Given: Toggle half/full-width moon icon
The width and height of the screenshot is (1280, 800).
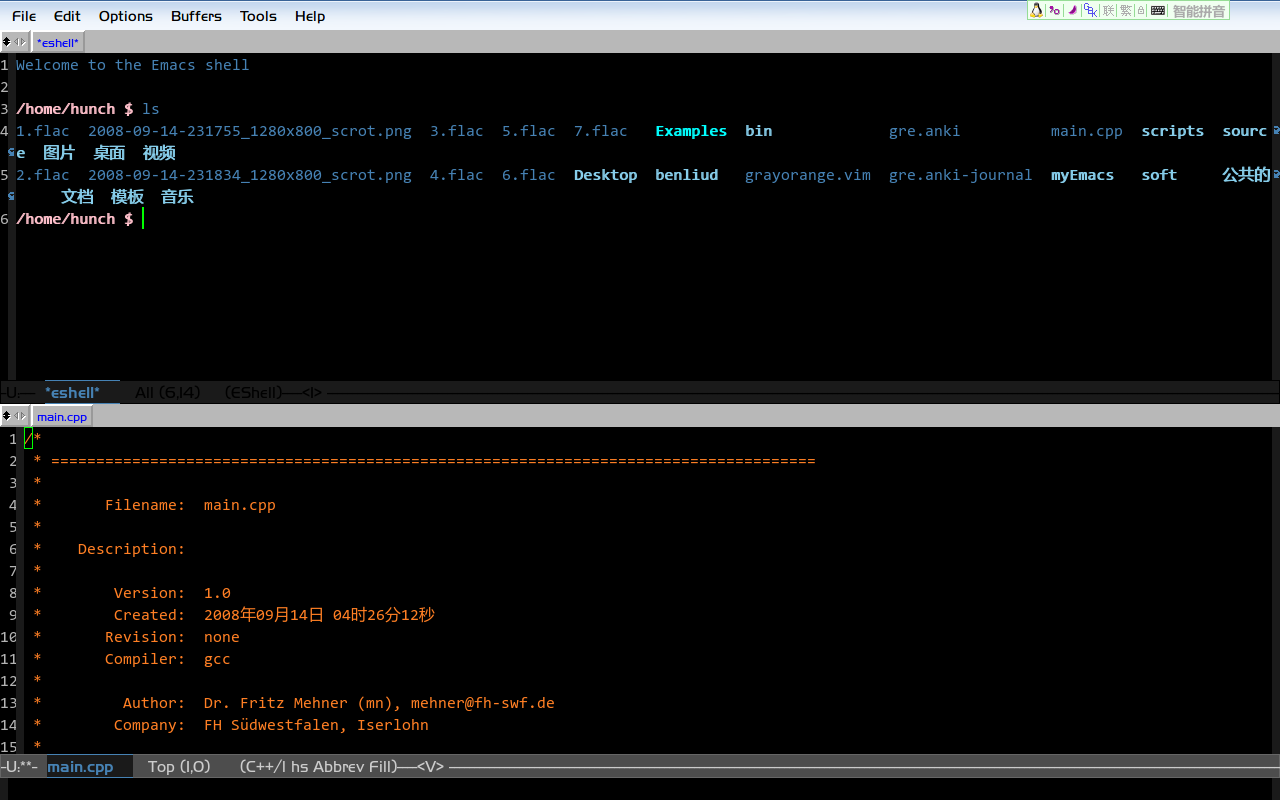Looking at the screenshot, I should click(1072, 10).
